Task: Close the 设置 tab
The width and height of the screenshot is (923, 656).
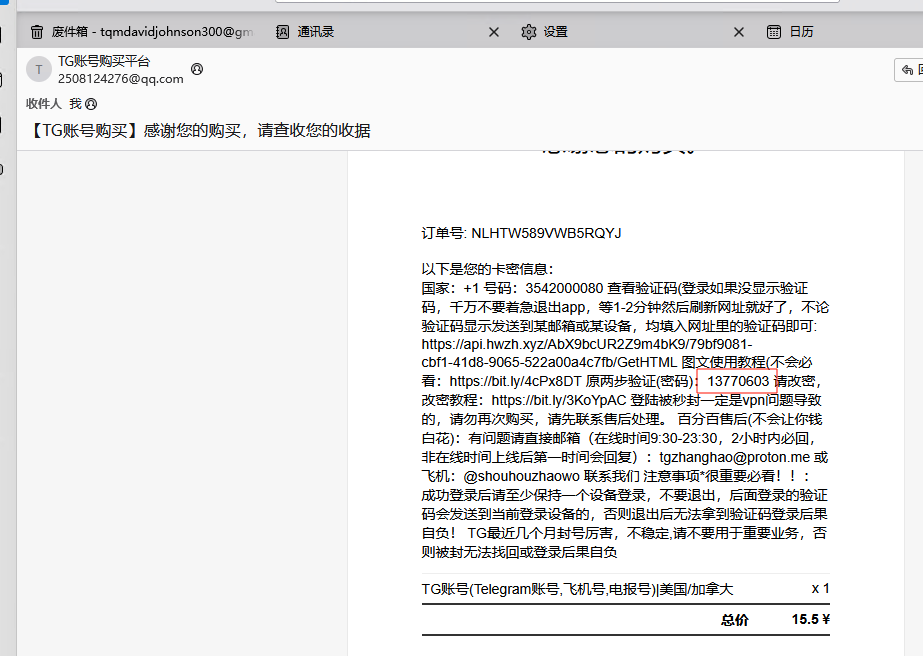Action: tap(739, 32)
